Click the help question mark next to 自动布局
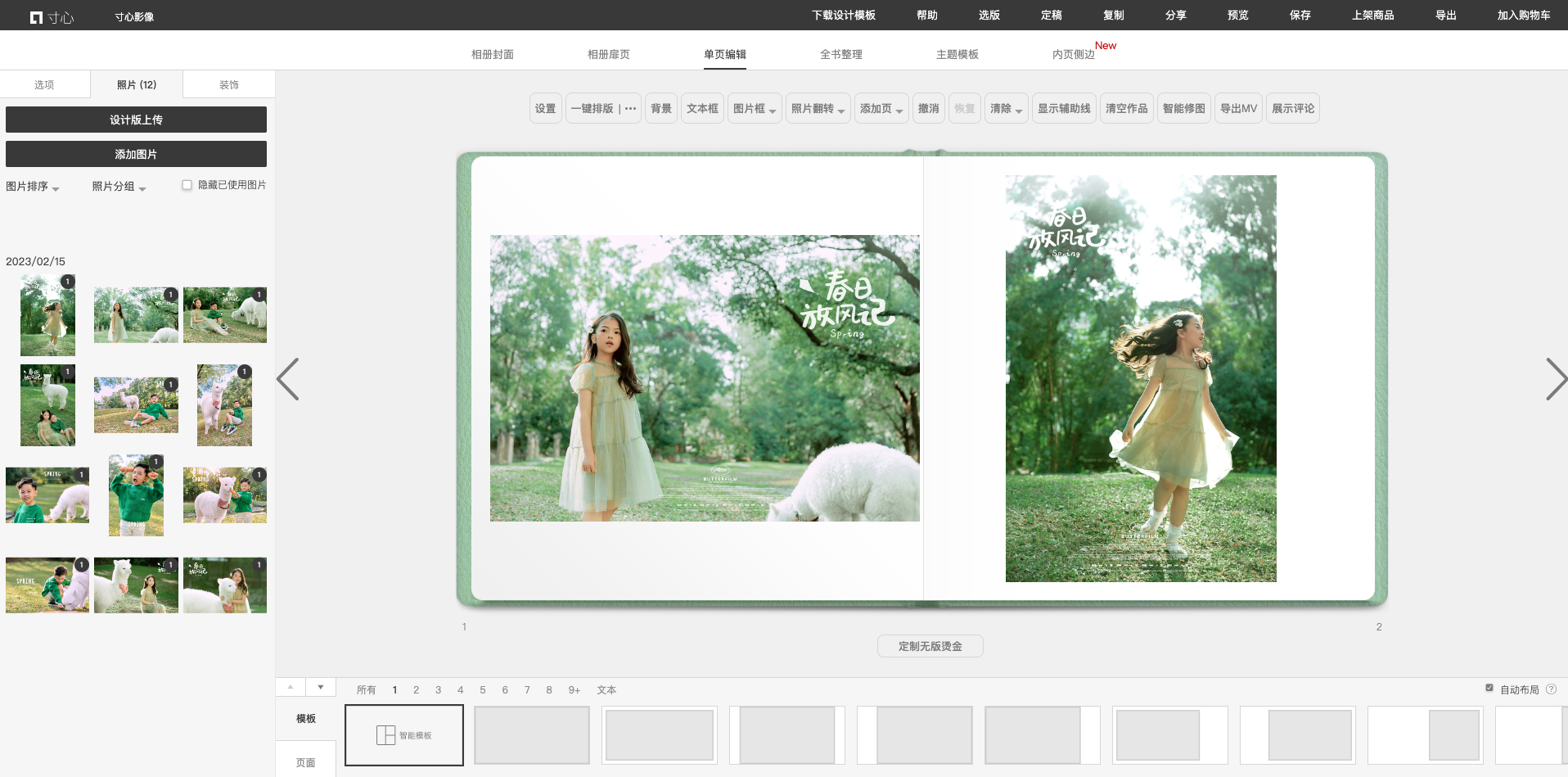 pyautogui.click(x=1551, y=689)
